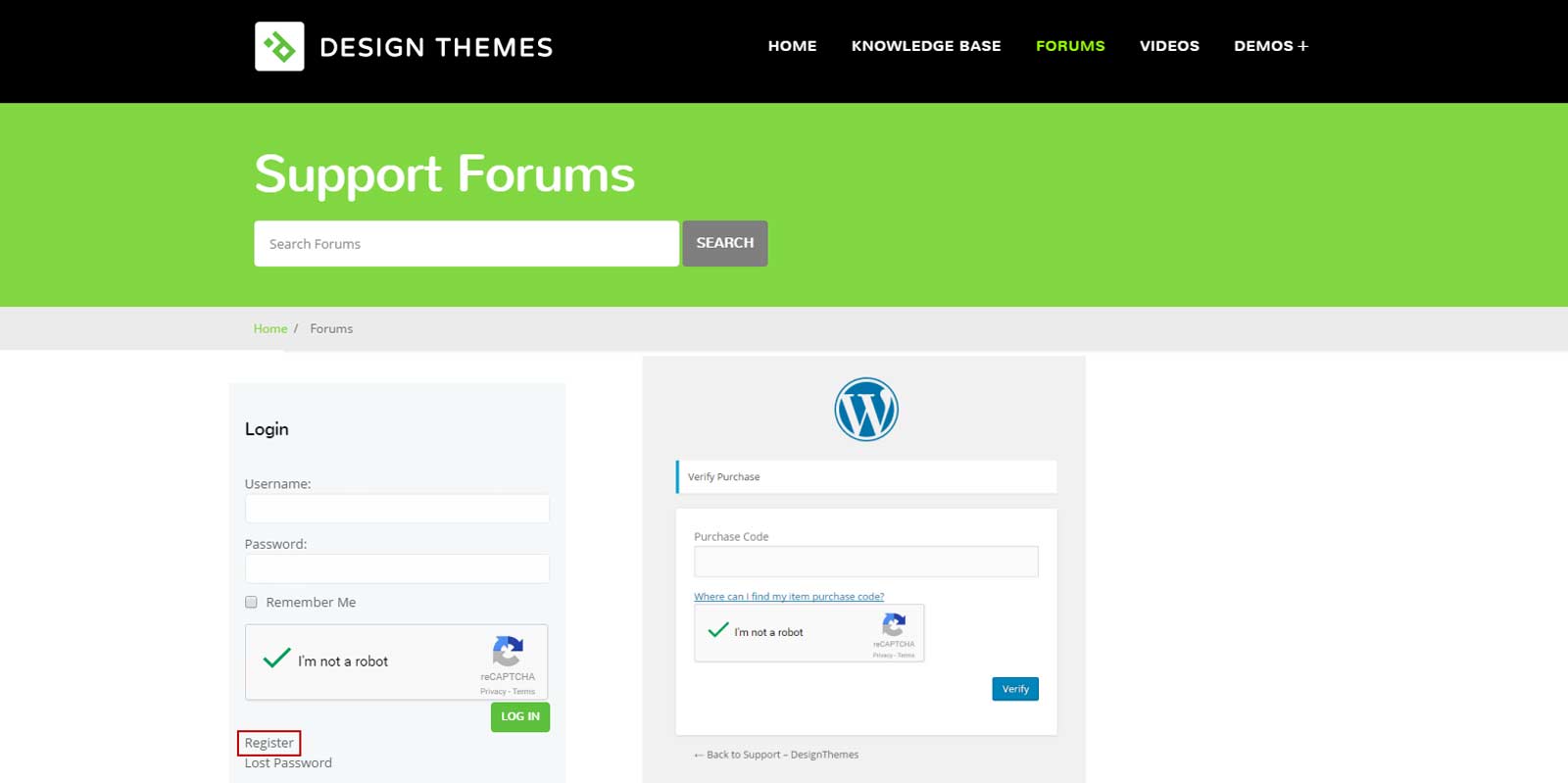Open Privacy - Terms in the Verify Purchase reCAPTCHA
The width and height of the screenshot is (1568, 783).
(894, 656)
